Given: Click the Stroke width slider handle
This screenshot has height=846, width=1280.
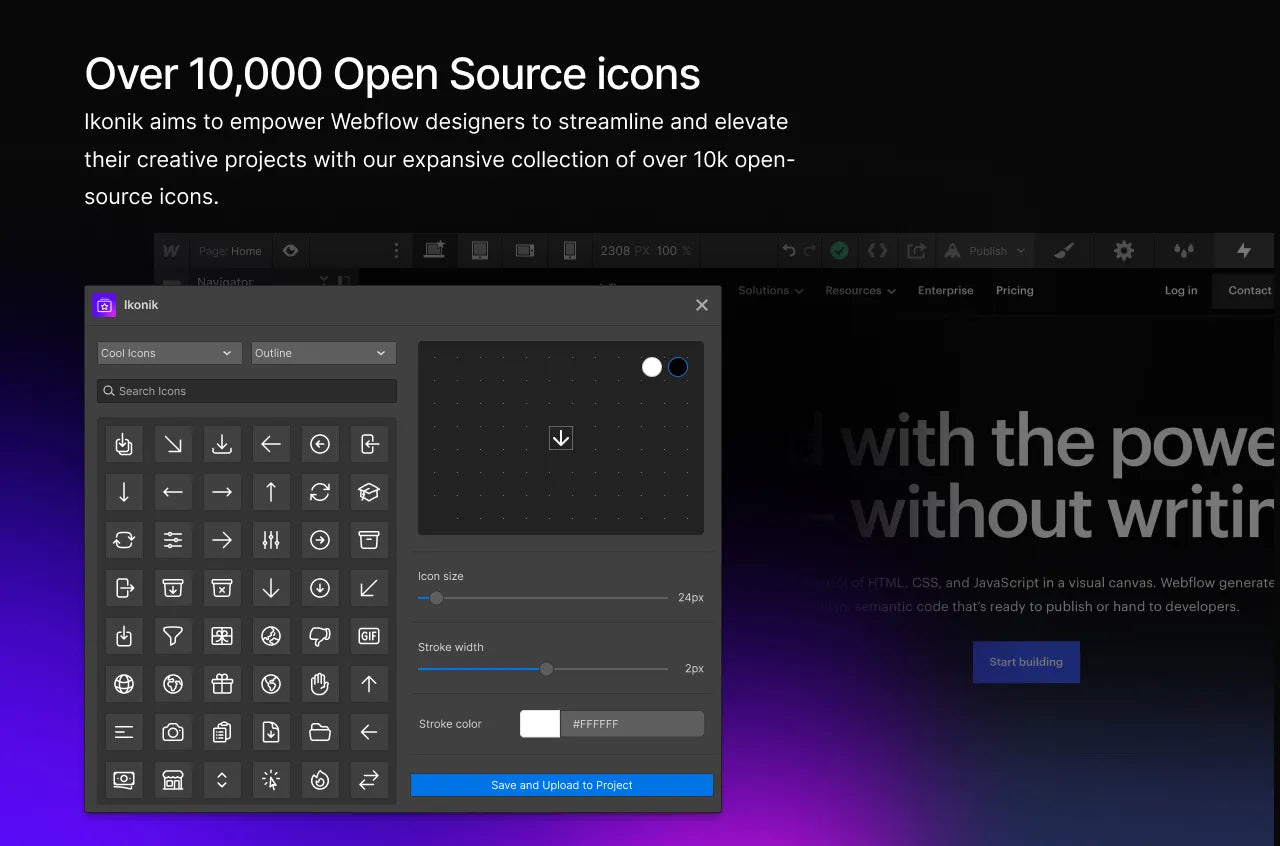Looking at the screenshot, I should coord(546,669).
